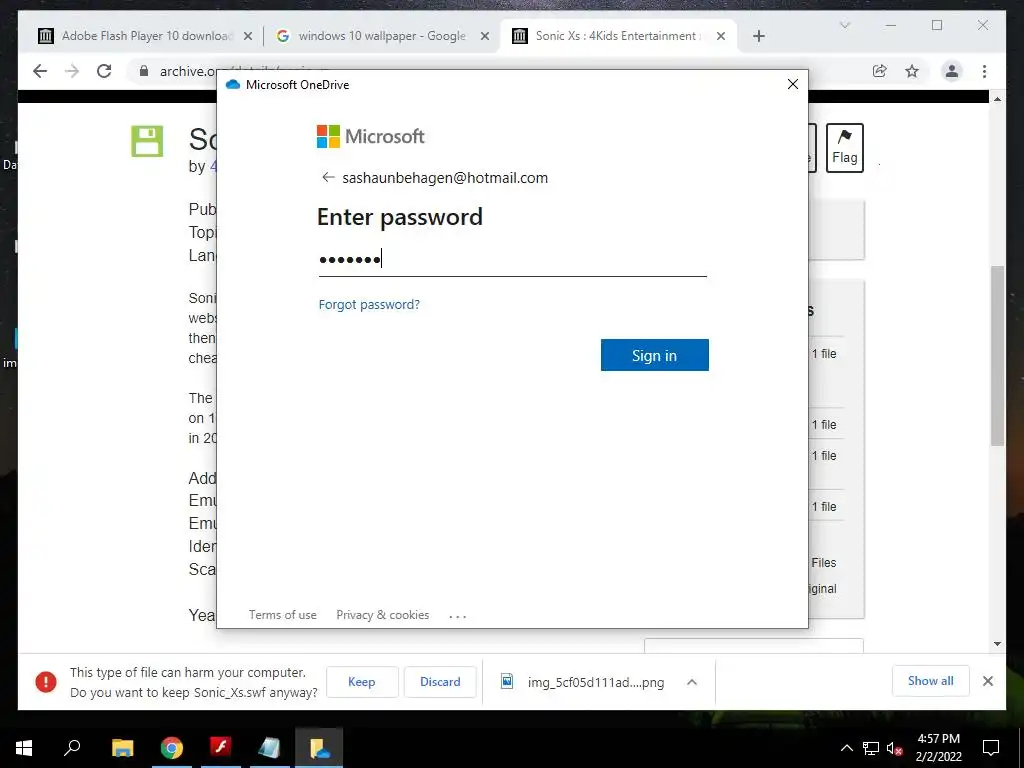Open the clock showing 4:57 PM

pyautogui.click(x=938, y=748)
